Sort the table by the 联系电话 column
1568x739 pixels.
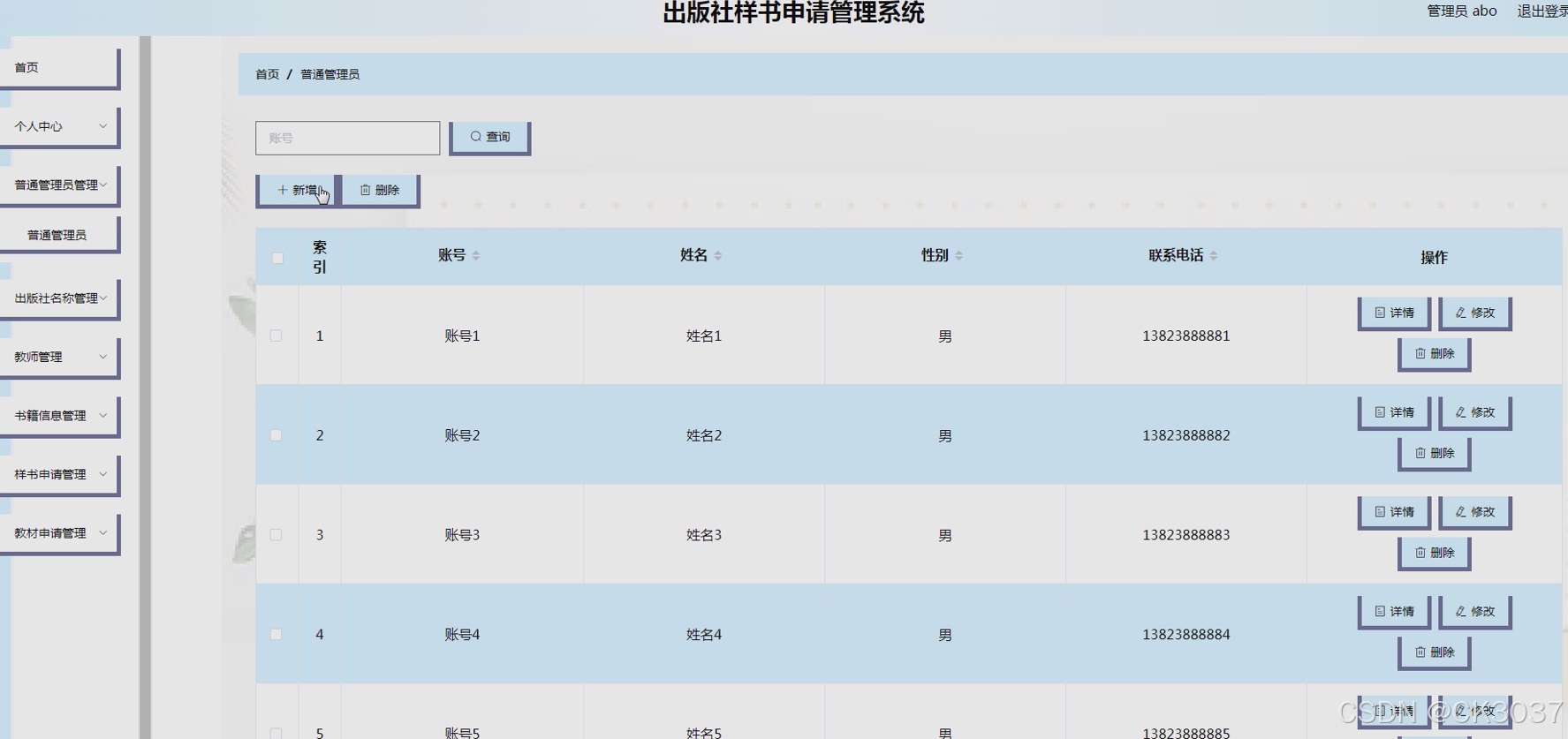pos(1214,256)
